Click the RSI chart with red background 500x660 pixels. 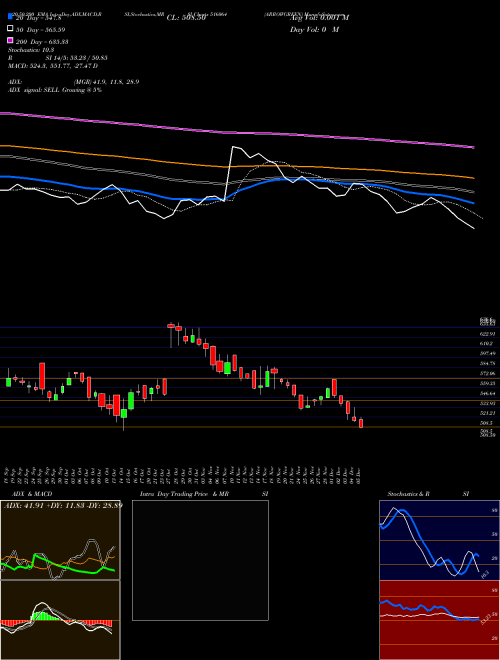[439, 620]
